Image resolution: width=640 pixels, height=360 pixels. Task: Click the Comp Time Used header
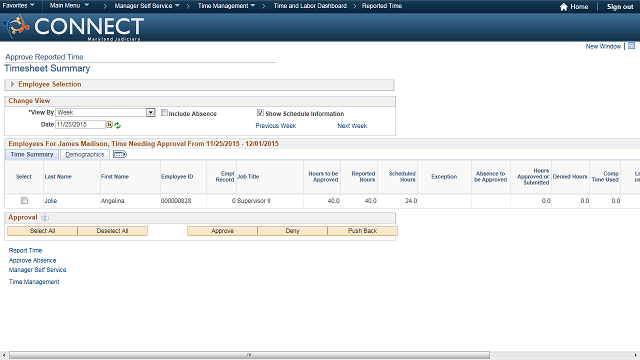(605, 176)
